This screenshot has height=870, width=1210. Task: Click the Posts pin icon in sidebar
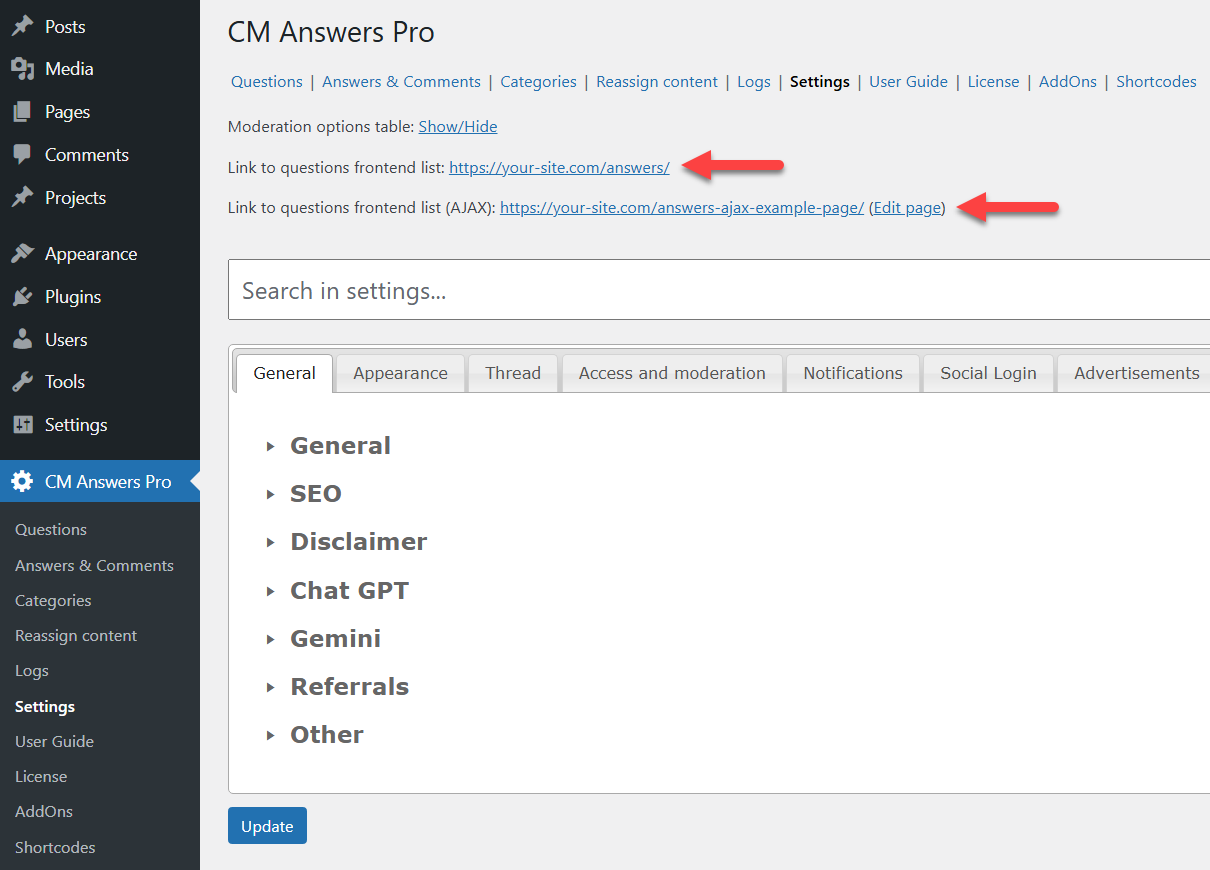(x=22, y=26)
